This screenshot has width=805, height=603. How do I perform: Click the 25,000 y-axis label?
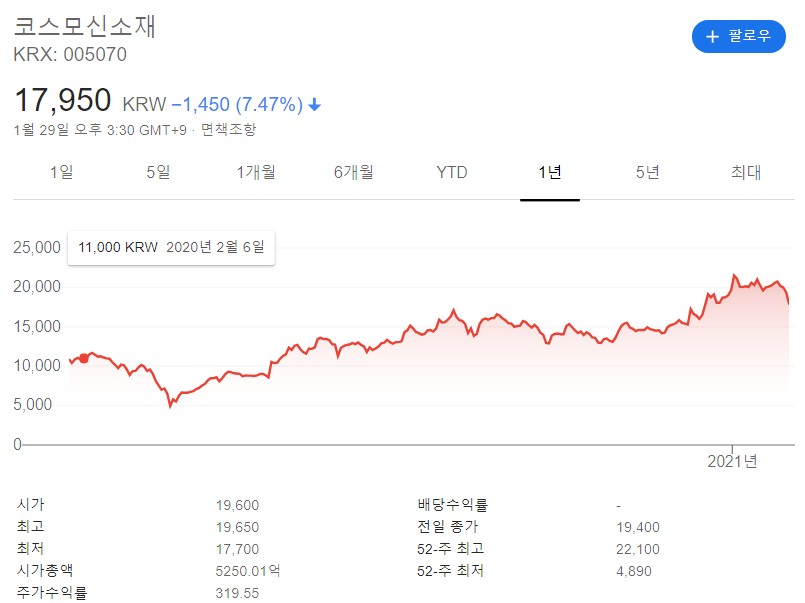(x=37, y=247)
